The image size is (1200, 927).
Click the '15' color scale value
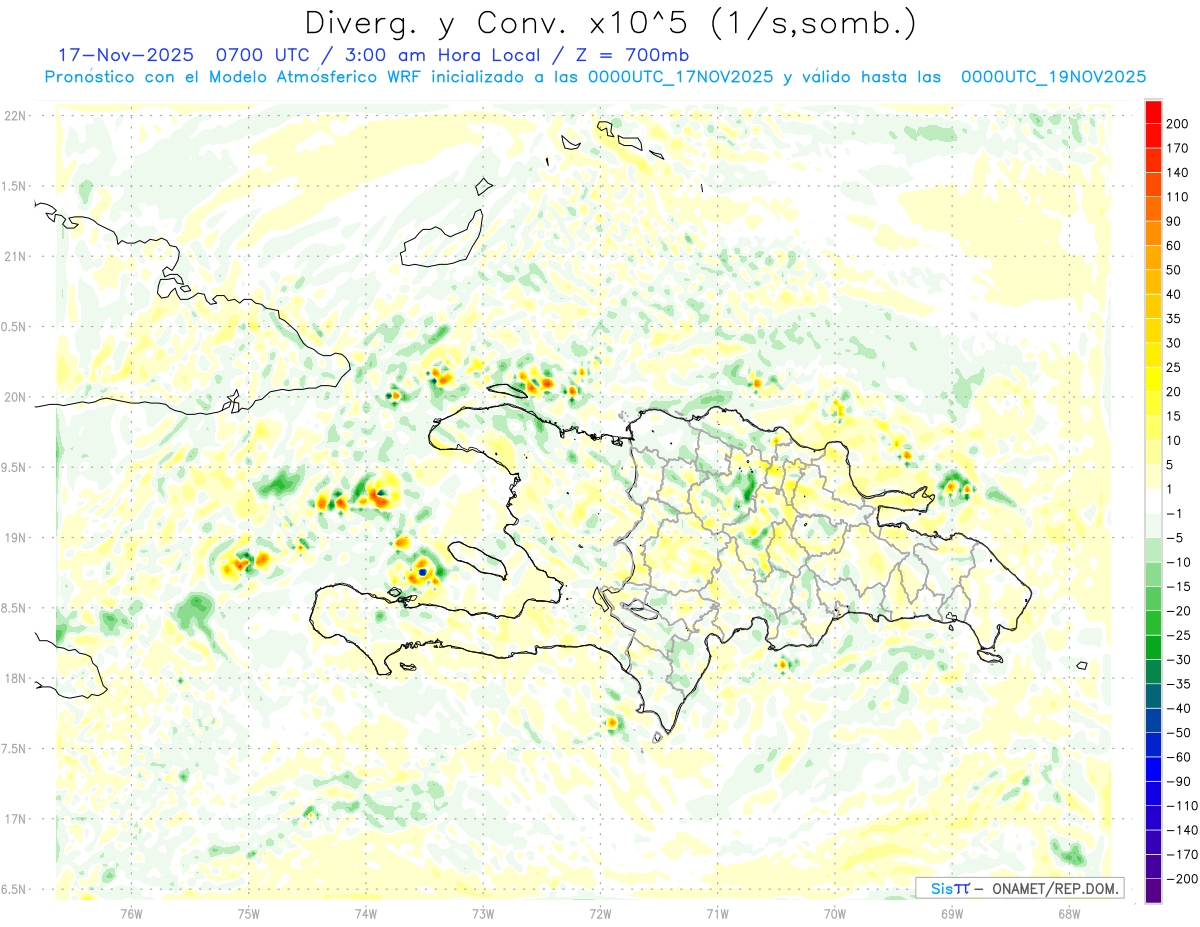coord(1175,416)
